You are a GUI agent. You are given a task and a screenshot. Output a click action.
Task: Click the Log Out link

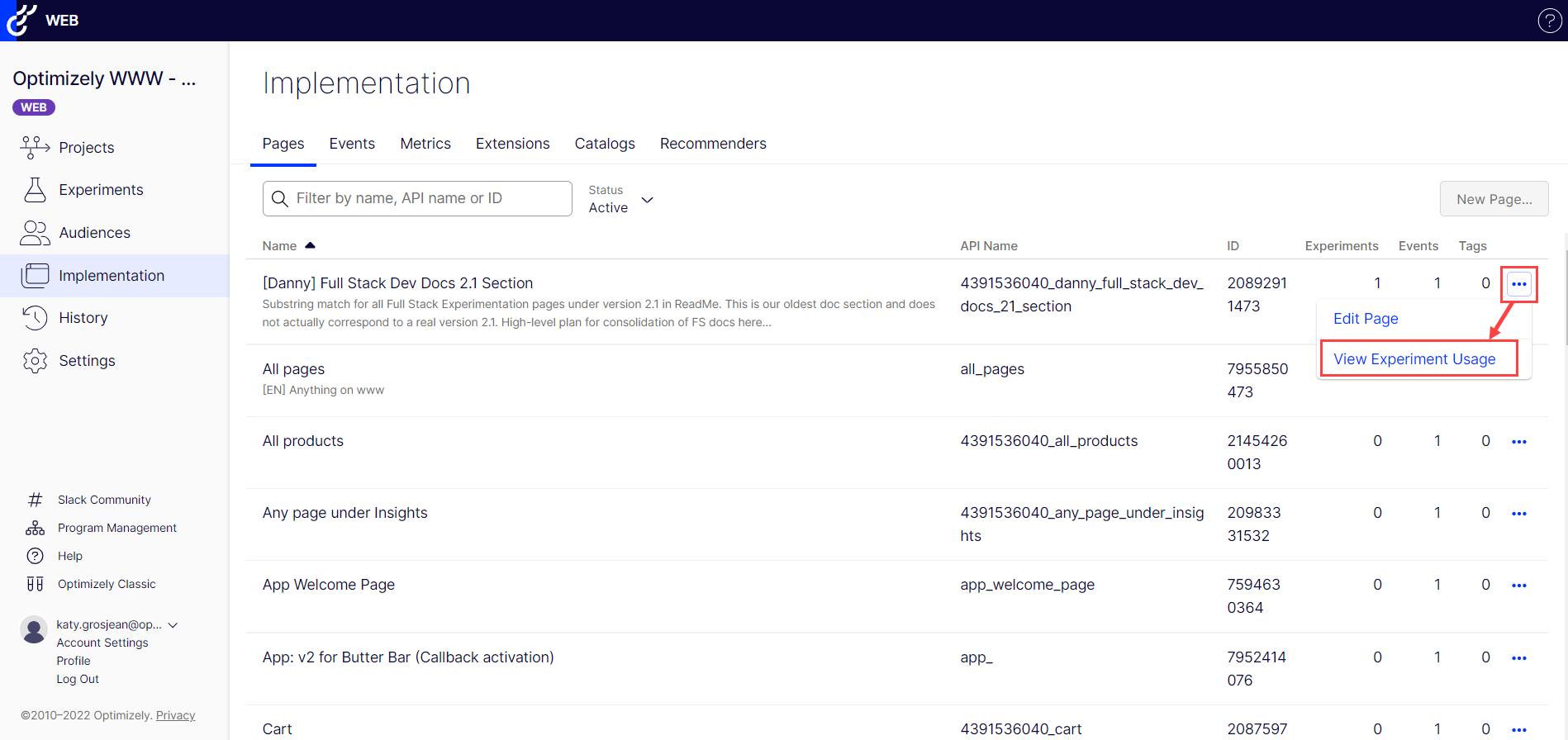tap(78, 679)
